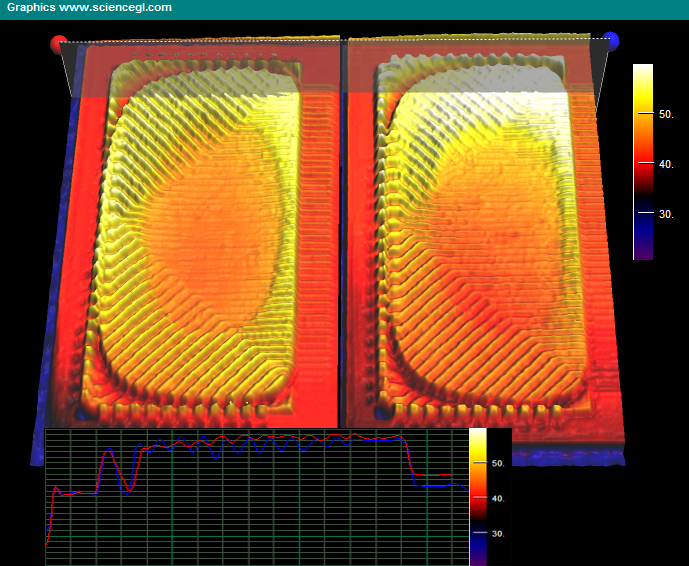This screenshot has width=689, height=566.
Task: Click the main color scale bar
Action: (x=643, y=162)
